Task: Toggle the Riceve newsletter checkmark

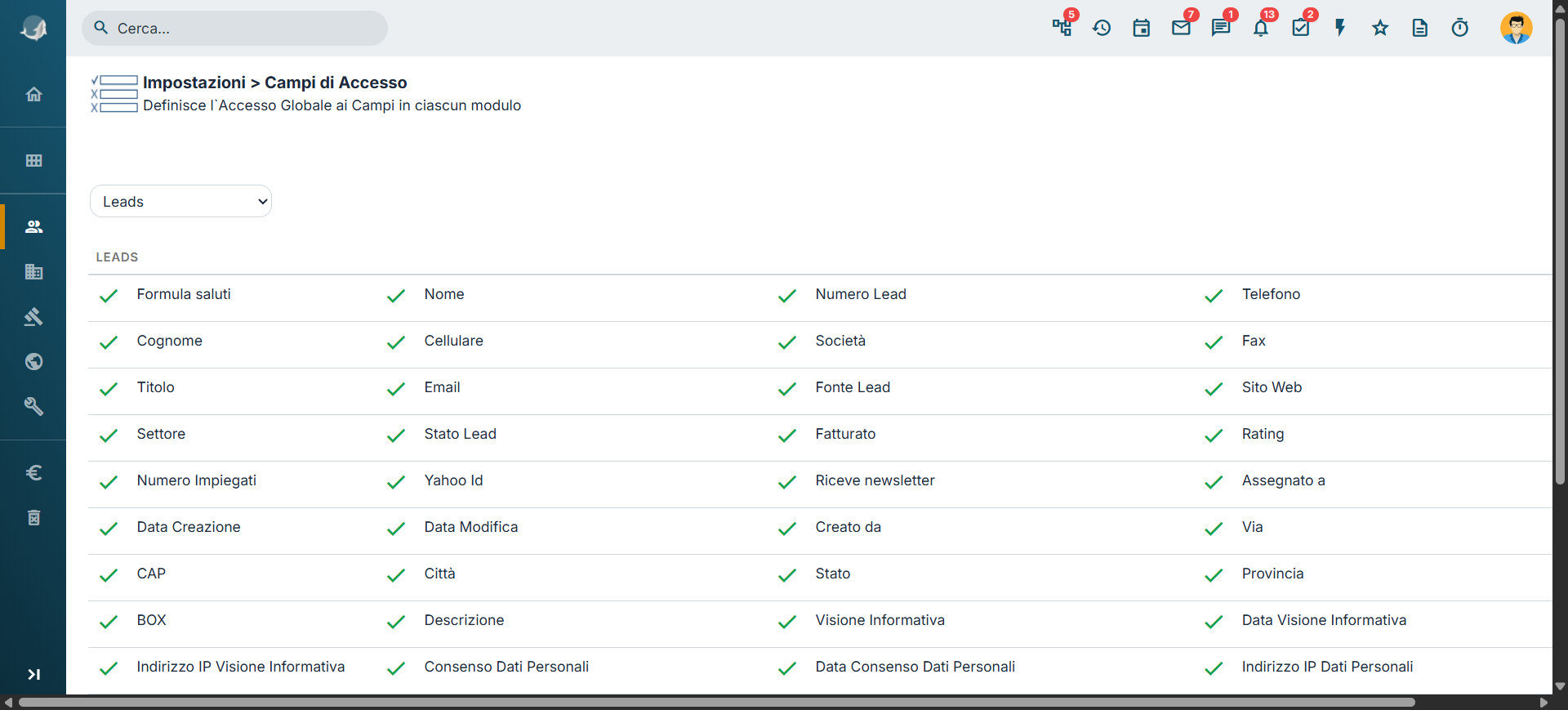Action: (787, 482)
